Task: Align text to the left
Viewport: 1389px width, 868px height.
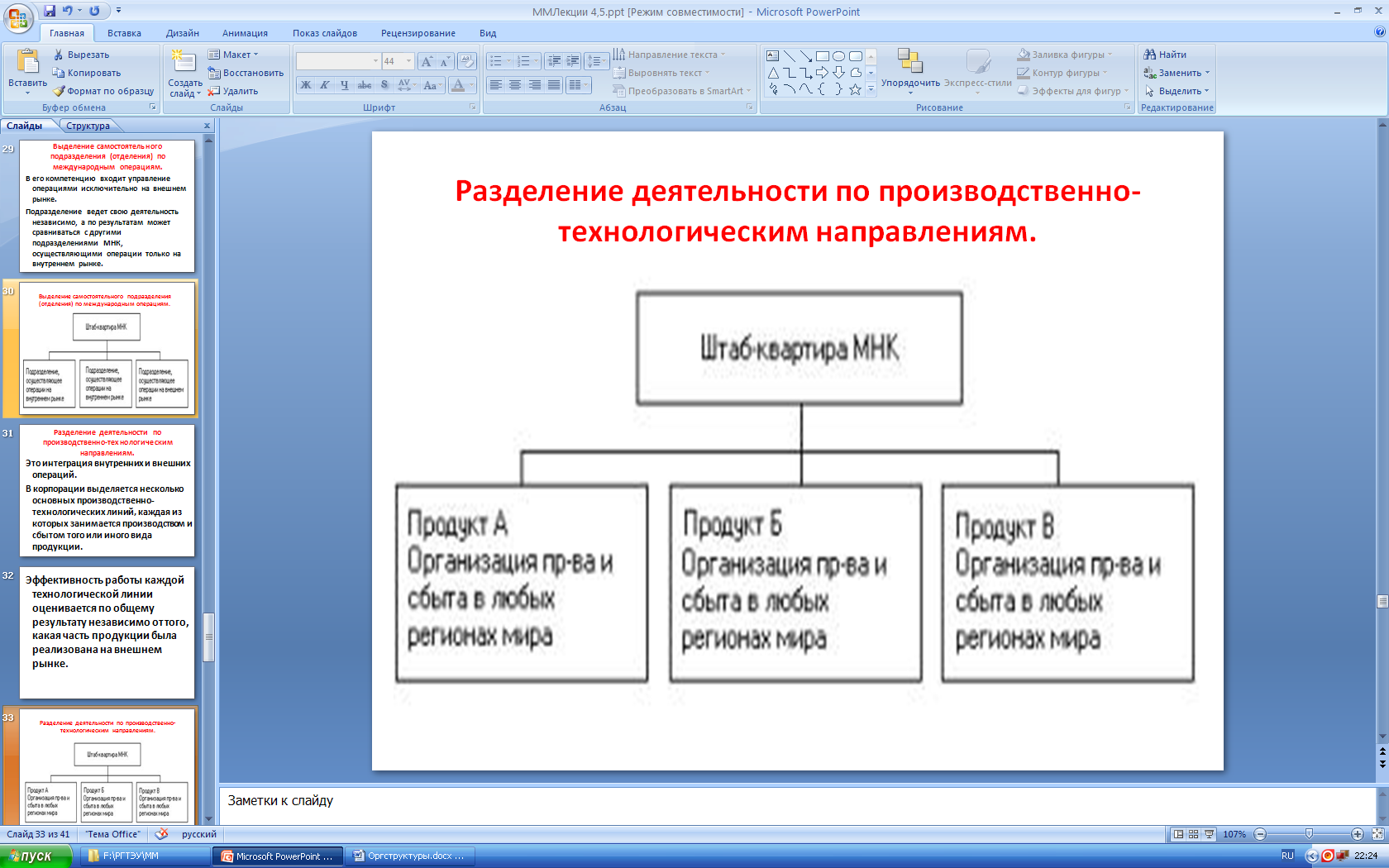Action: pos(496,85)
